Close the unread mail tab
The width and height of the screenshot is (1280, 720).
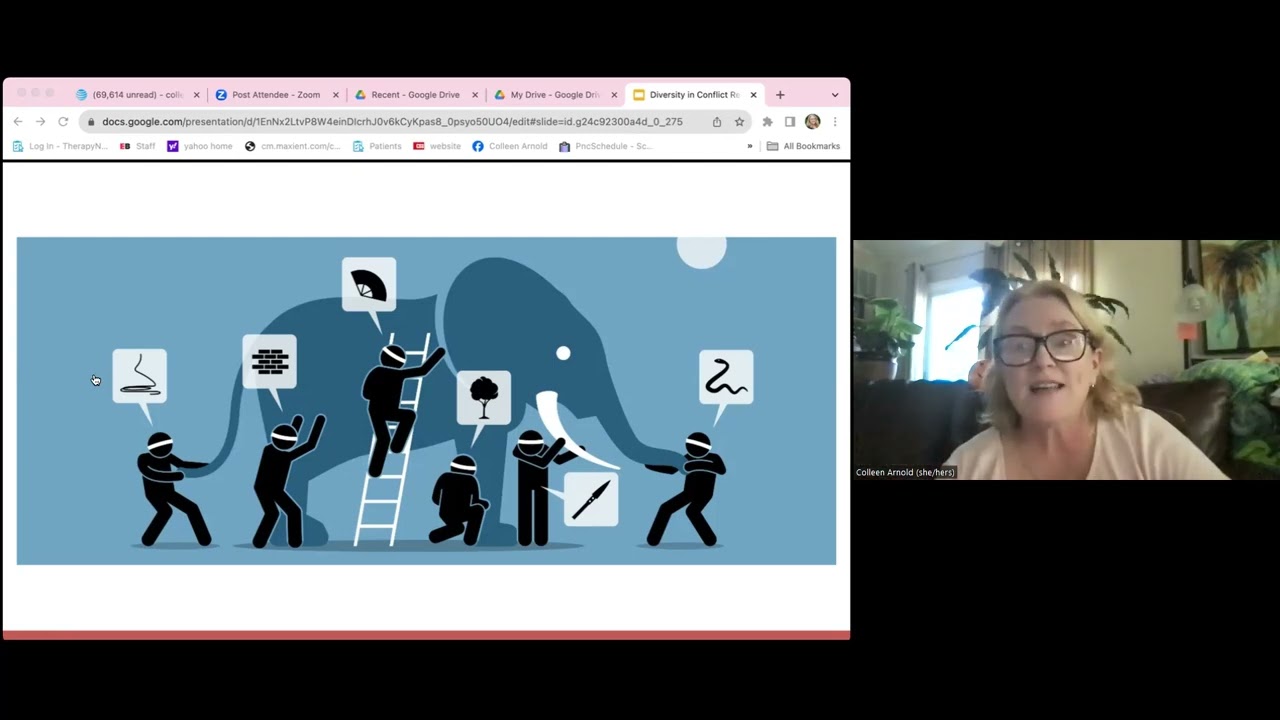coord(196,95)
